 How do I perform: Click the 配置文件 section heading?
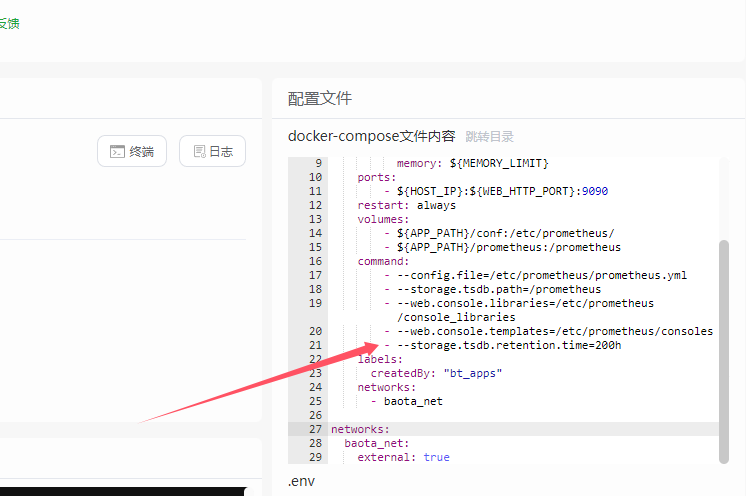click(320, 98)
